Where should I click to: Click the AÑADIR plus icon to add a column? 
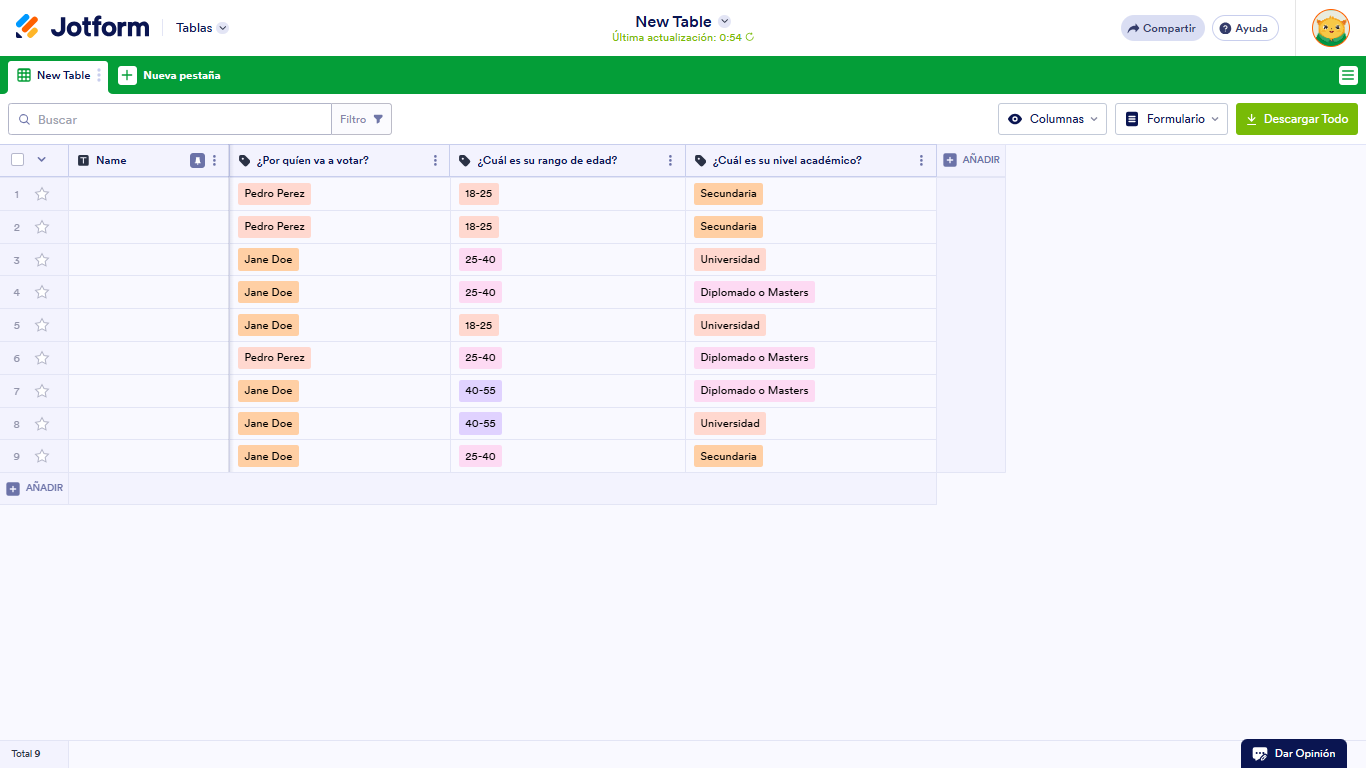951,160
